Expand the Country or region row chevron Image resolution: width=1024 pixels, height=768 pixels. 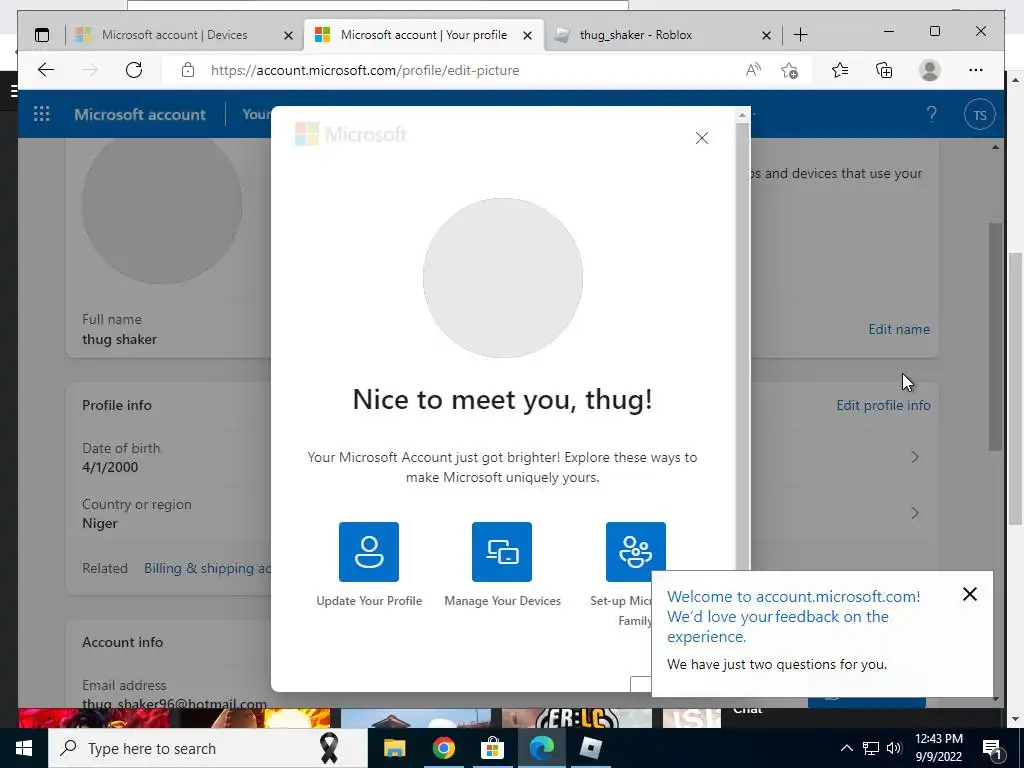[x=915, y=513]
